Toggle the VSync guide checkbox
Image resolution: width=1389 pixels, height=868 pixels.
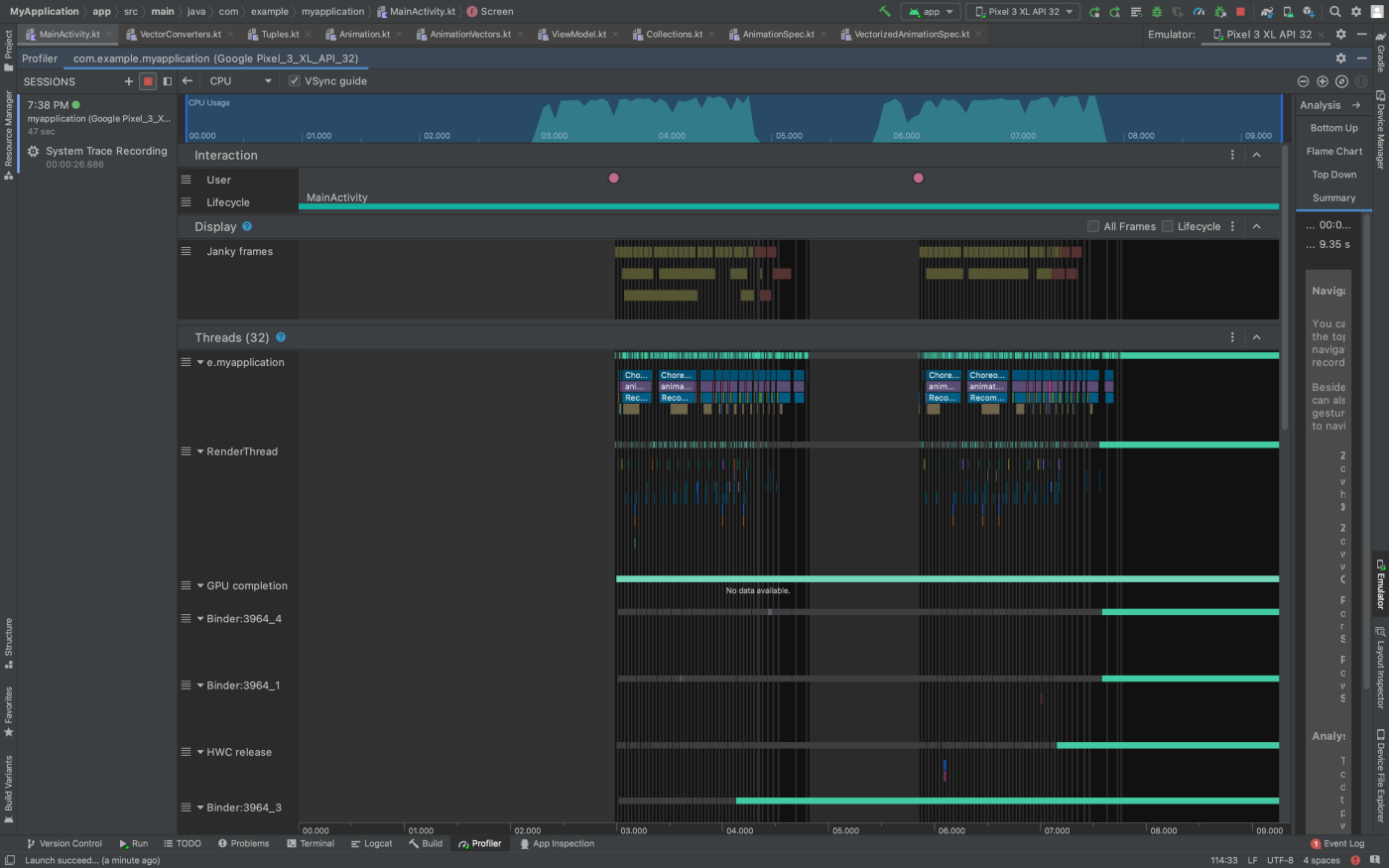click(x=294, y=81)
